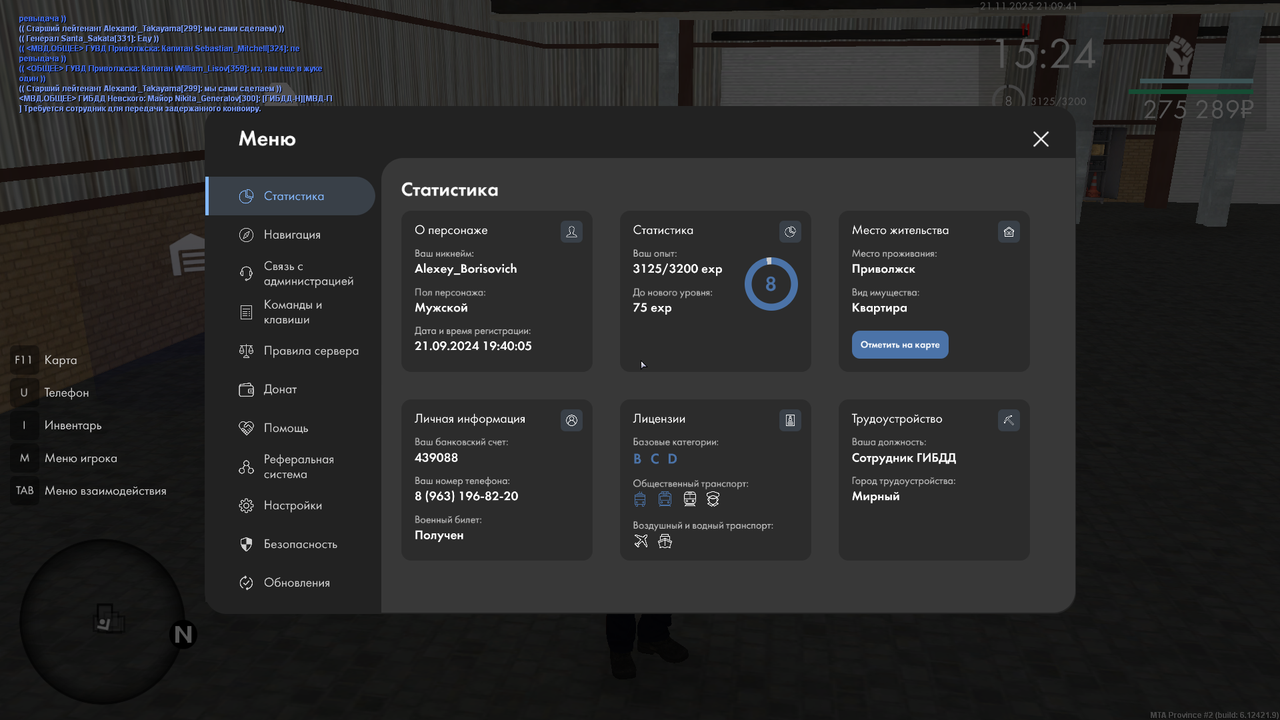Click the nickname Alexey_Borisovich
This screenshot has height=720, width=1280.
[x=466, y=269]
